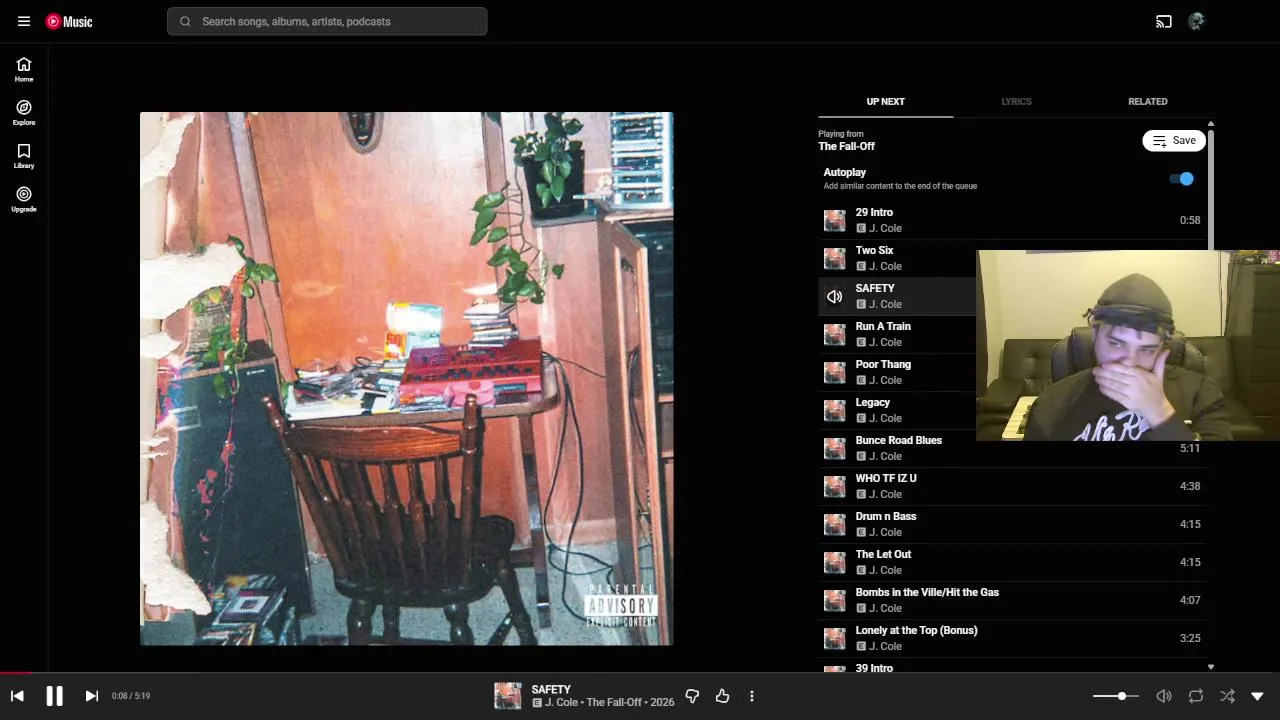The image size is (1280, 720).
Task: Click the player bar song thumbnail
Action: [508, 696]
